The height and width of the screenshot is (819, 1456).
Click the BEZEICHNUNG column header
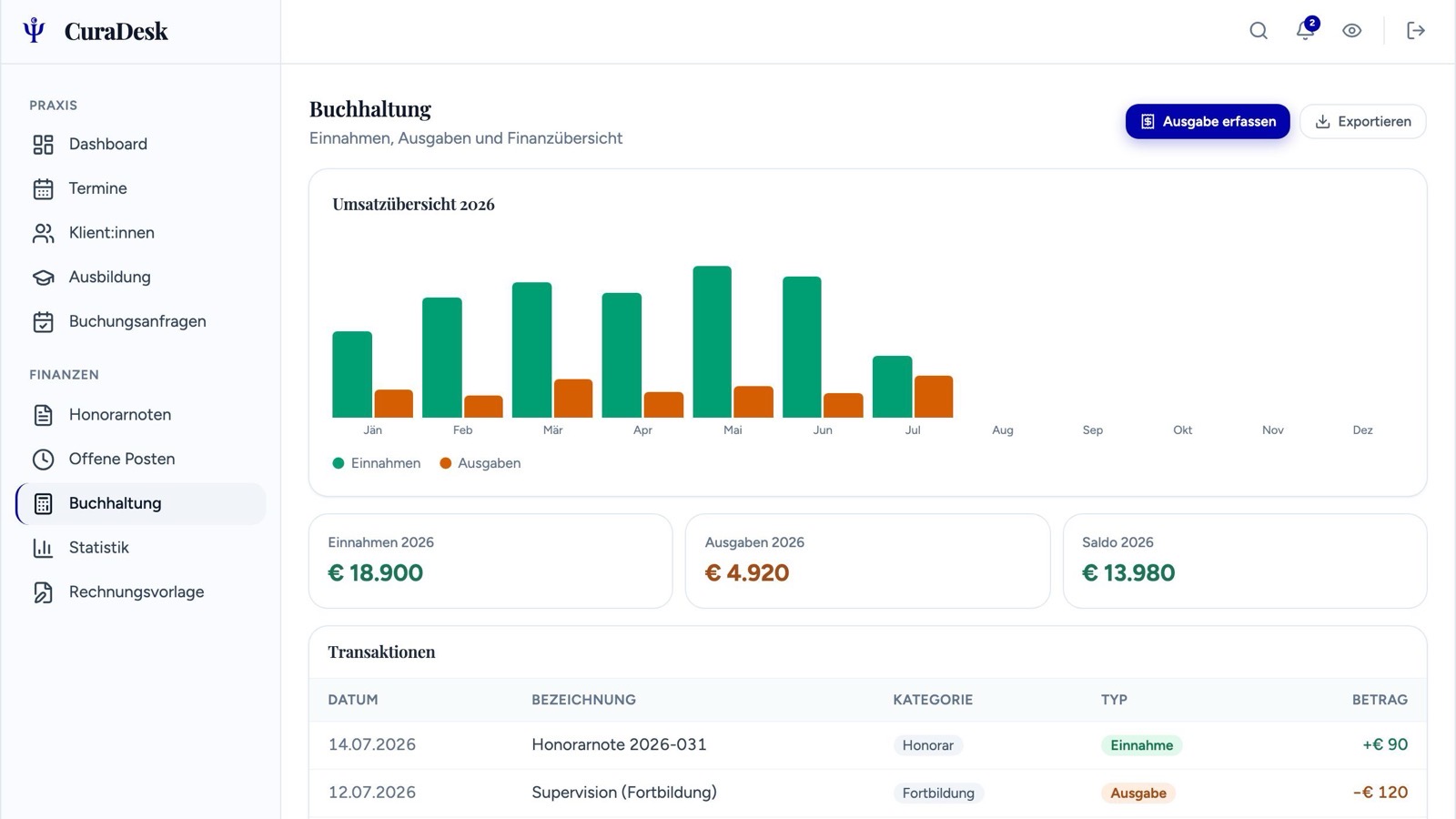pos(583,700)
